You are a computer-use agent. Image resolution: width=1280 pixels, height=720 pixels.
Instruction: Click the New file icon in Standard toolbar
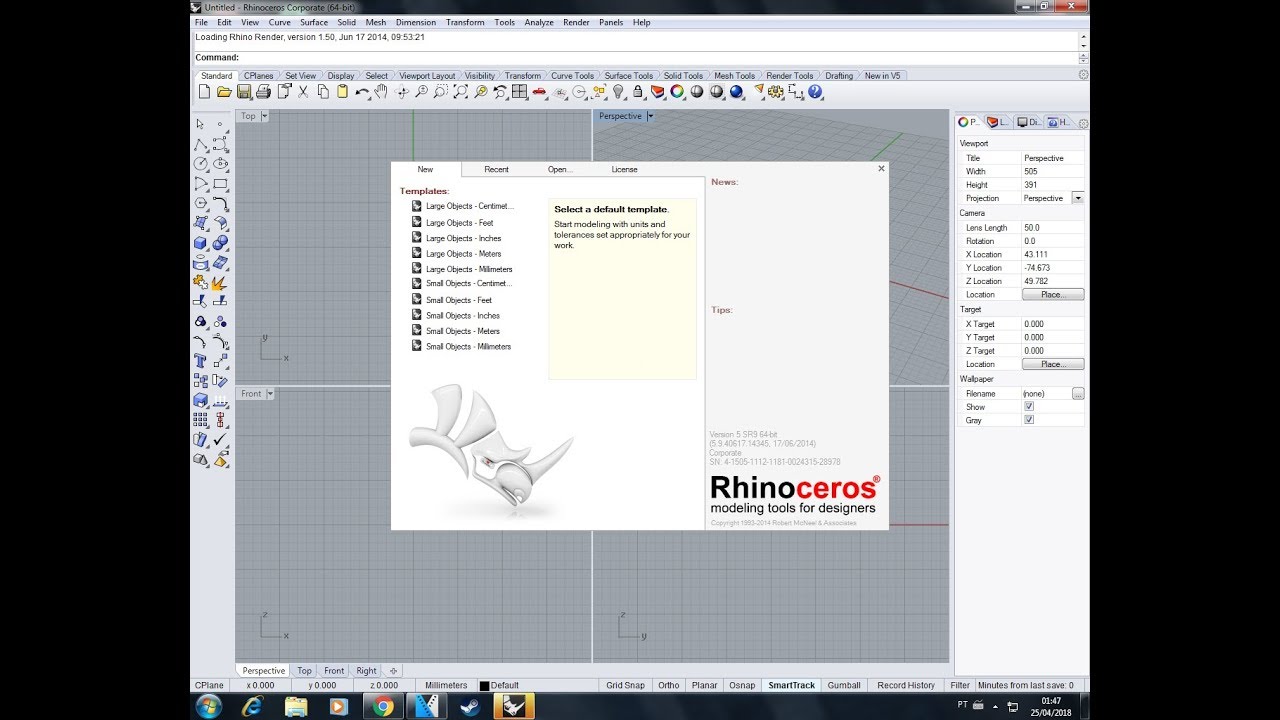(204, 92)
